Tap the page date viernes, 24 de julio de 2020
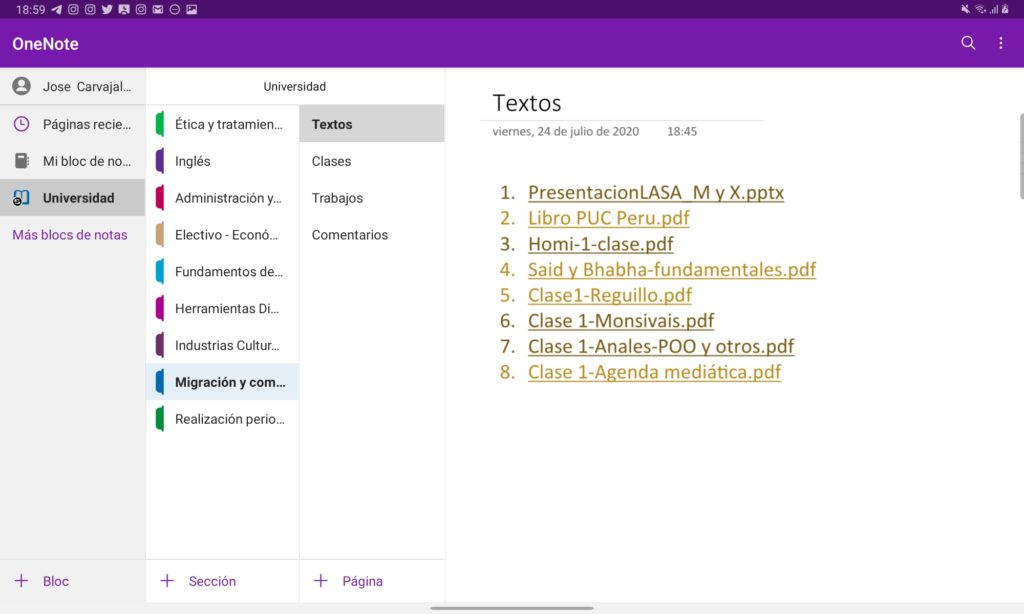The image size is (1024, 614). 566,131
